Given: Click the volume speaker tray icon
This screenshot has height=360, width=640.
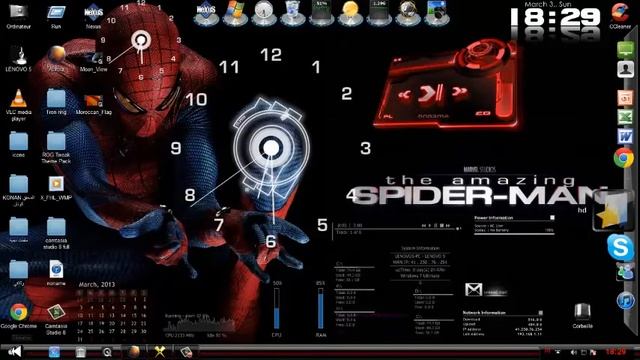Looking at the screenshot, I should coord(573,352).
